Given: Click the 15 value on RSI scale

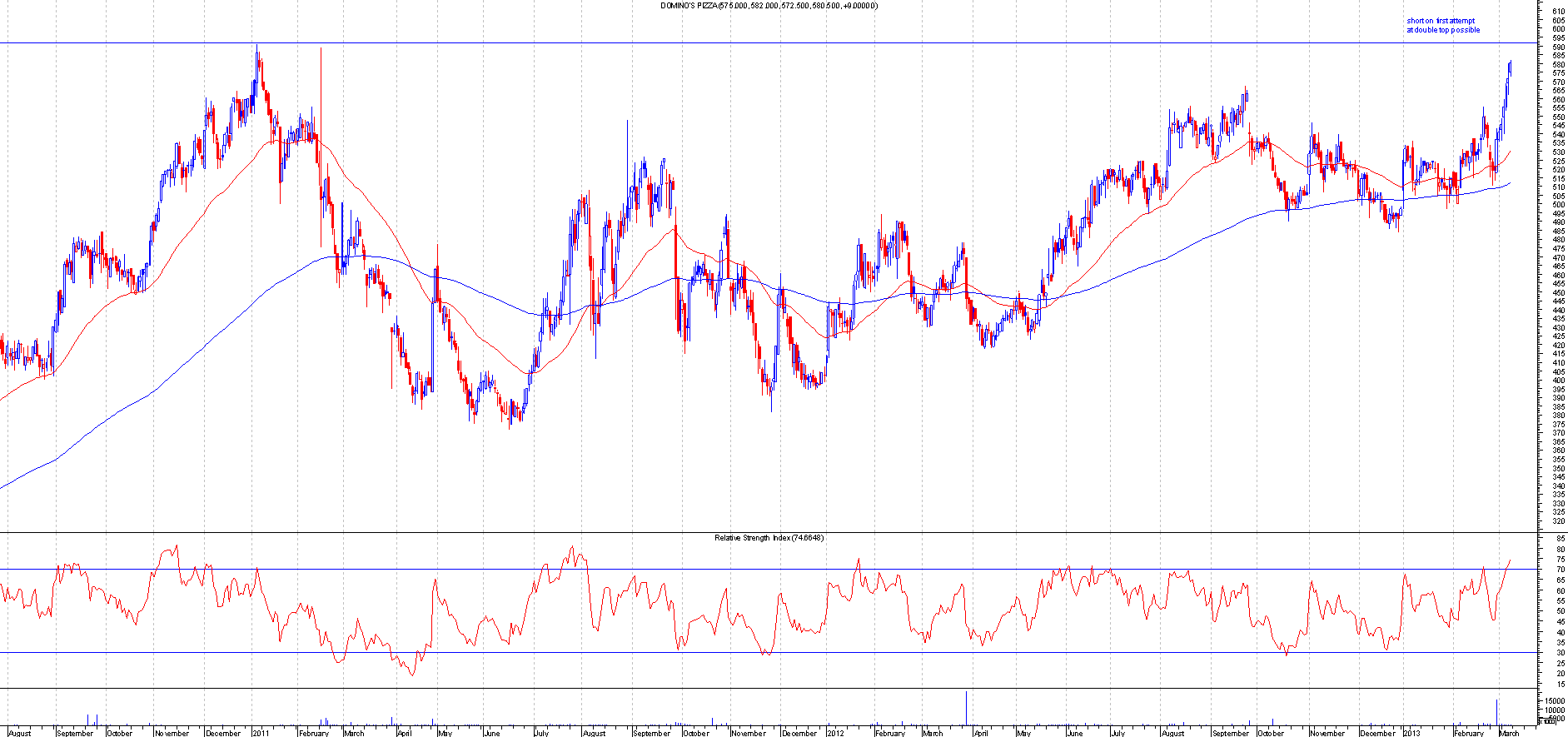Looking at the screenshot, I should coord(1560,684).
